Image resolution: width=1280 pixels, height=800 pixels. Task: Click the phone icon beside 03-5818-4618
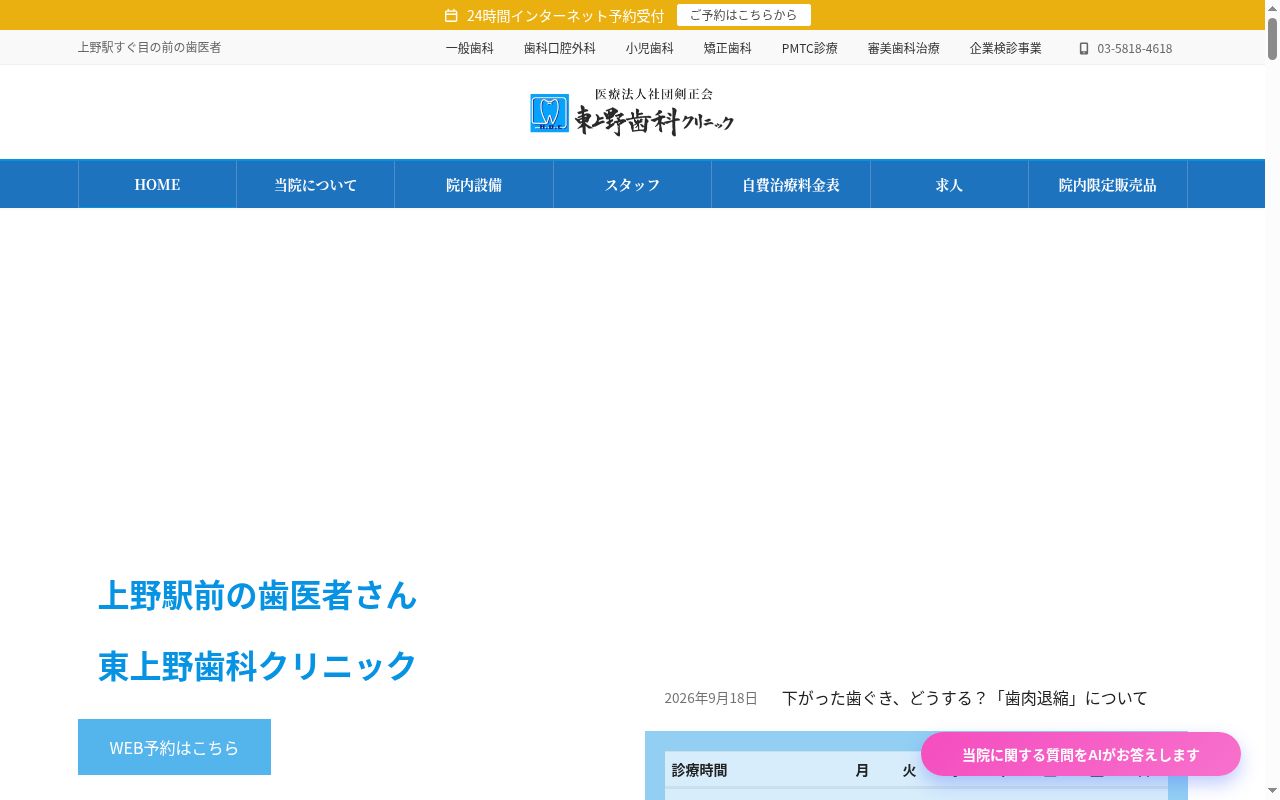[x=1084, y=48]
